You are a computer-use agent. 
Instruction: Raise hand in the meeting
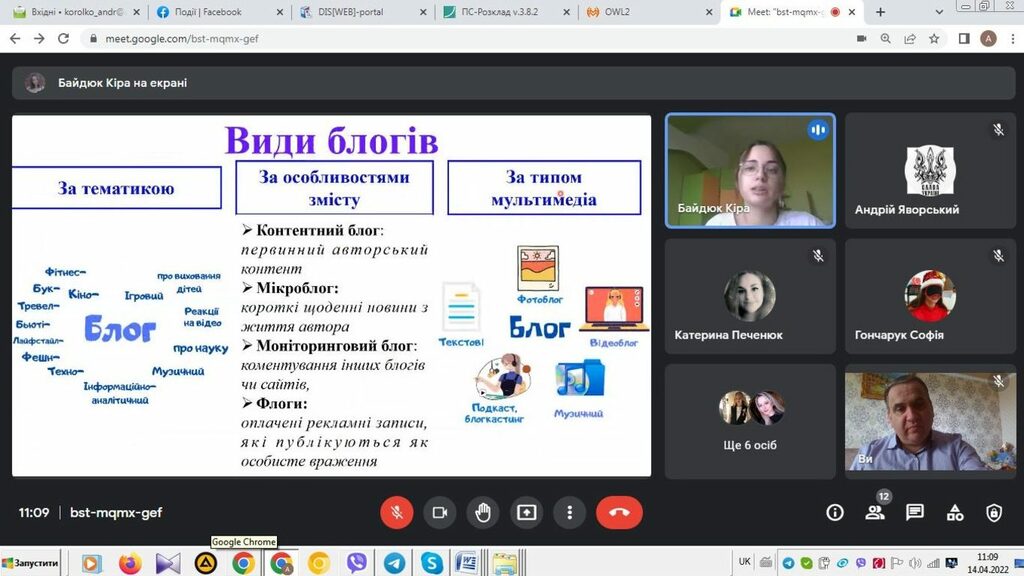[483, 513]
